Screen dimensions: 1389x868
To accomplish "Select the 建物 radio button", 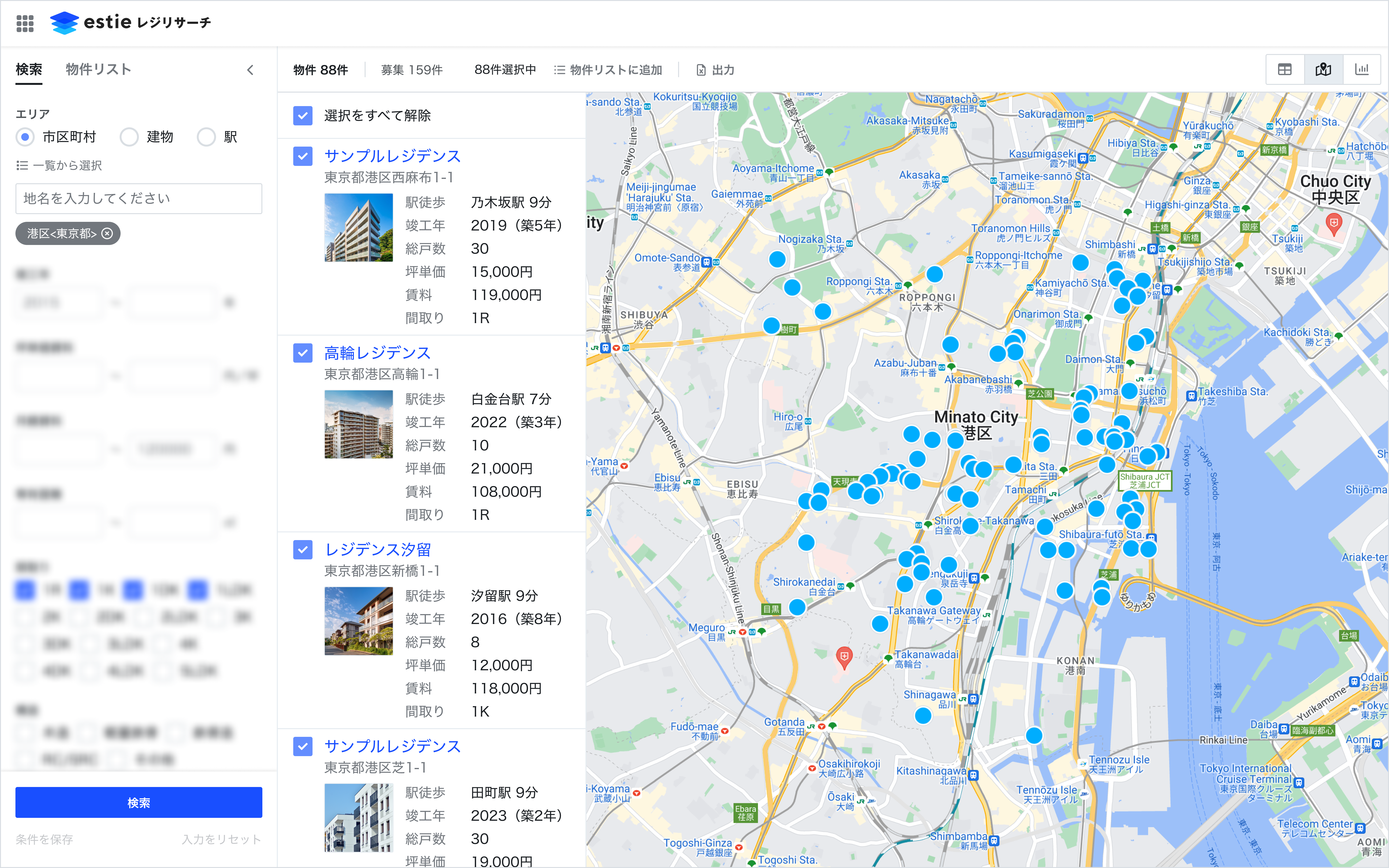I will coord(129,137).
